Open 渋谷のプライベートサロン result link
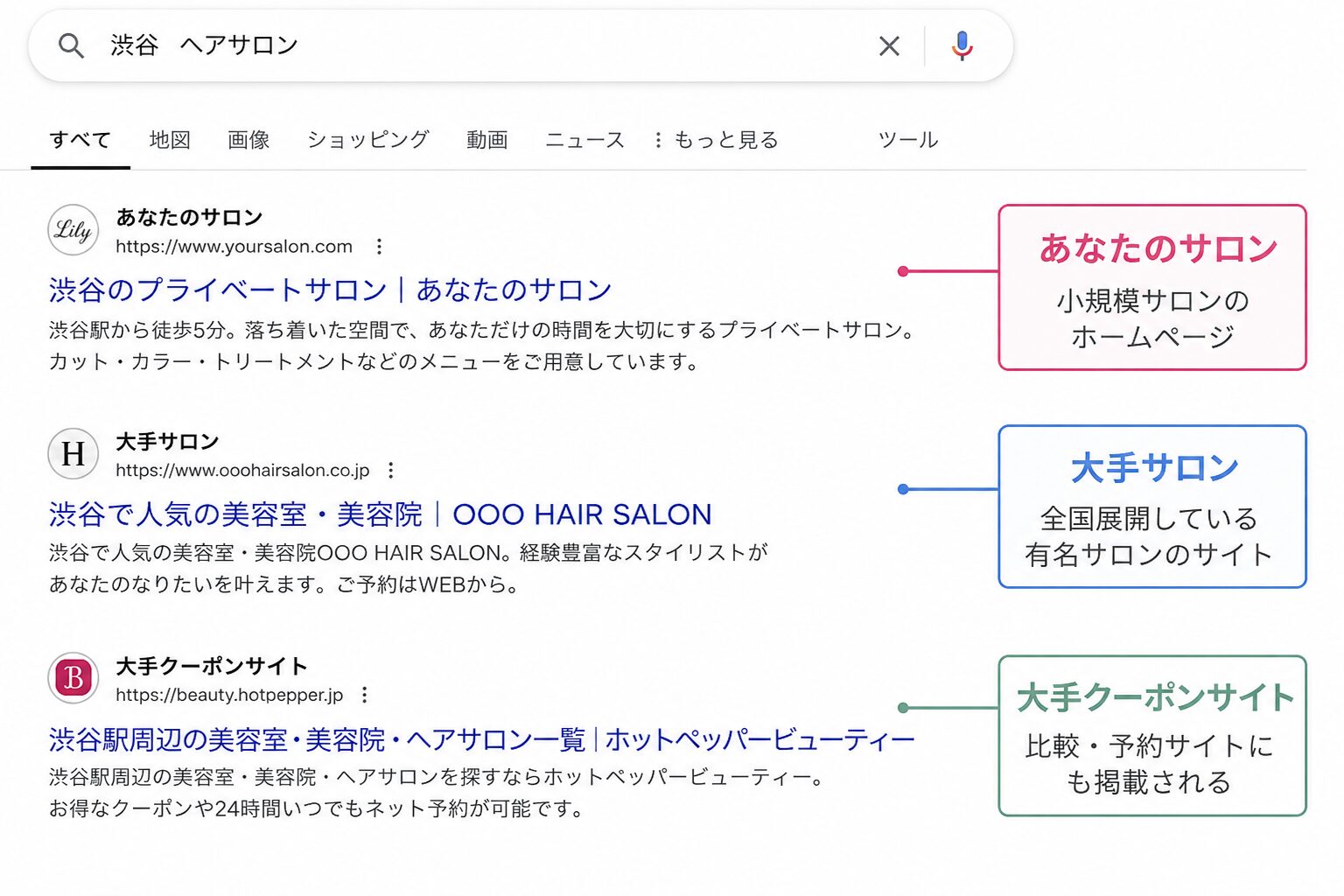The height and width of the screenshot is (896, 1344). [330, 290]
